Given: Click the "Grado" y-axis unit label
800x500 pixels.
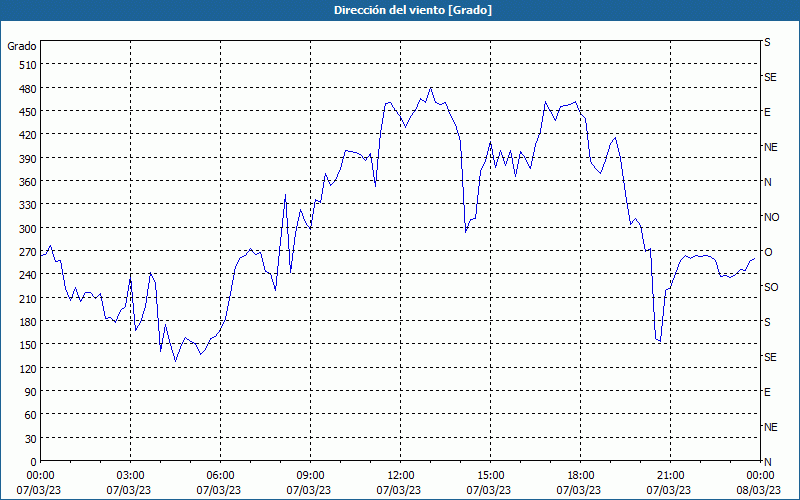Looking at the screenshot, I should coord(22,46).
